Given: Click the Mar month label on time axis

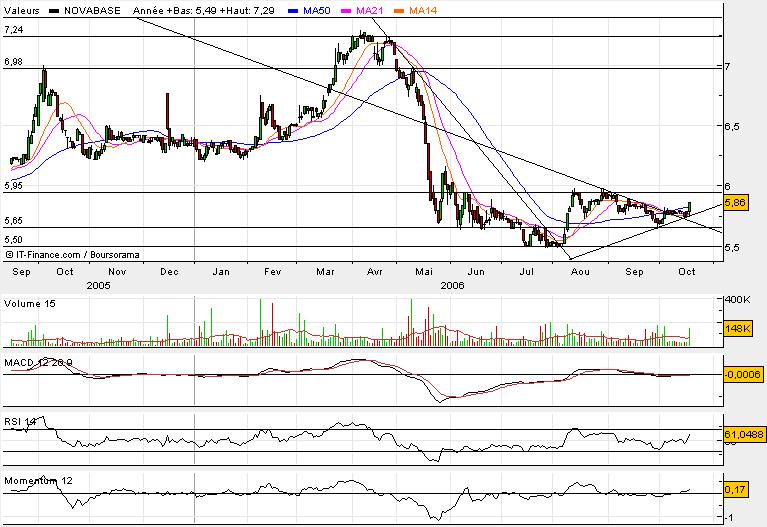Looking at the screenshot, I should (x=325, y=272).
